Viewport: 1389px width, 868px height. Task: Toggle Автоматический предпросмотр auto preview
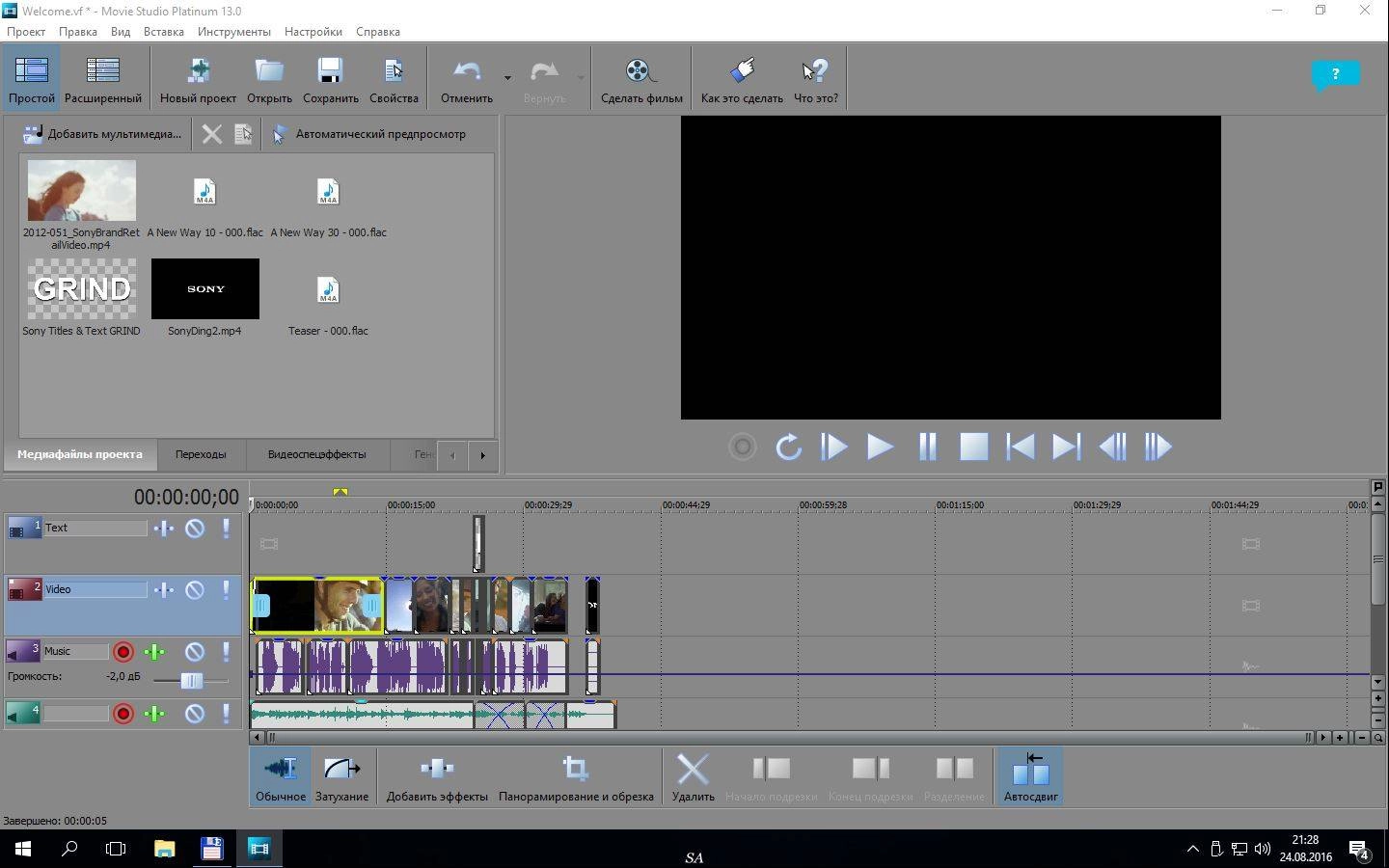(368, 134)
